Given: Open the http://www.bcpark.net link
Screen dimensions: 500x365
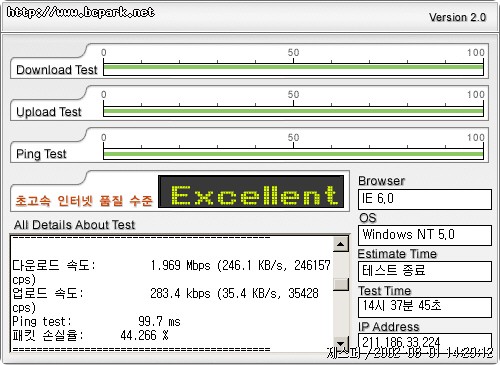Looking at the screenshot, I should pos(81,12).
